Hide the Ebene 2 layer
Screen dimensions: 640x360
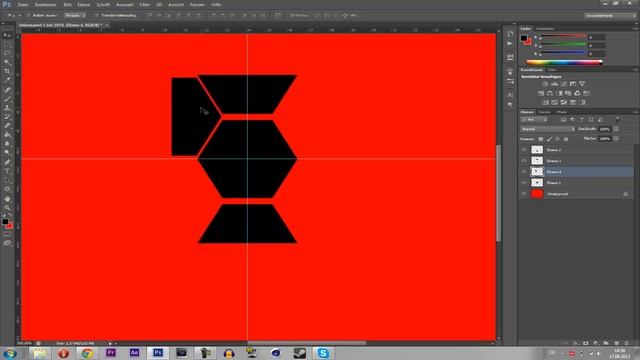[524, 150]
